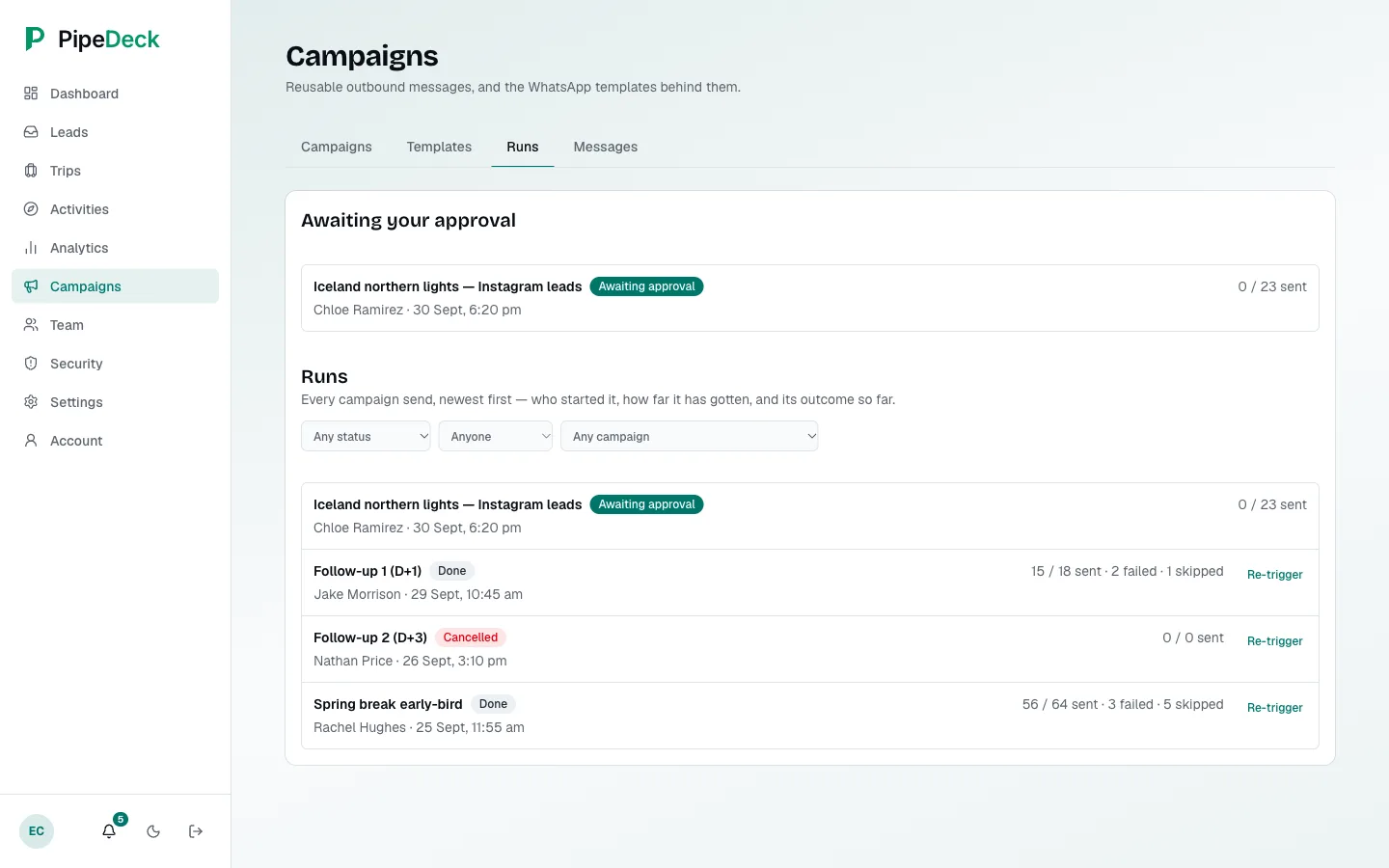This screenshot has width=1389, height=868.
Task: Switch to the Campaigns tab
Action: 337,147
